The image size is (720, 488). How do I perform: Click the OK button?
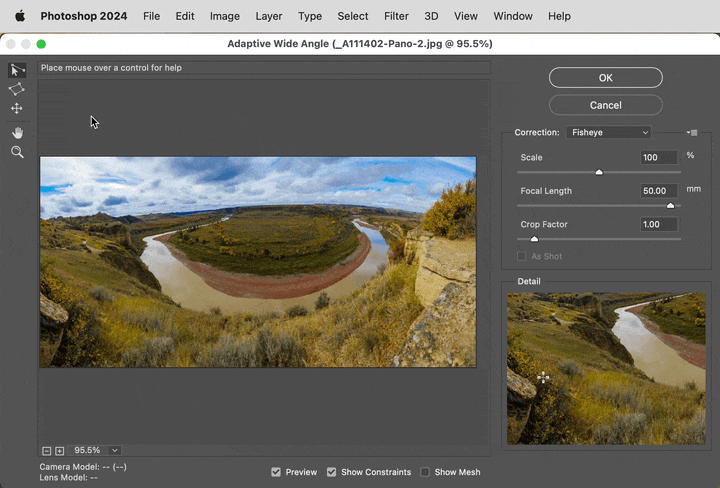(606, 78)
